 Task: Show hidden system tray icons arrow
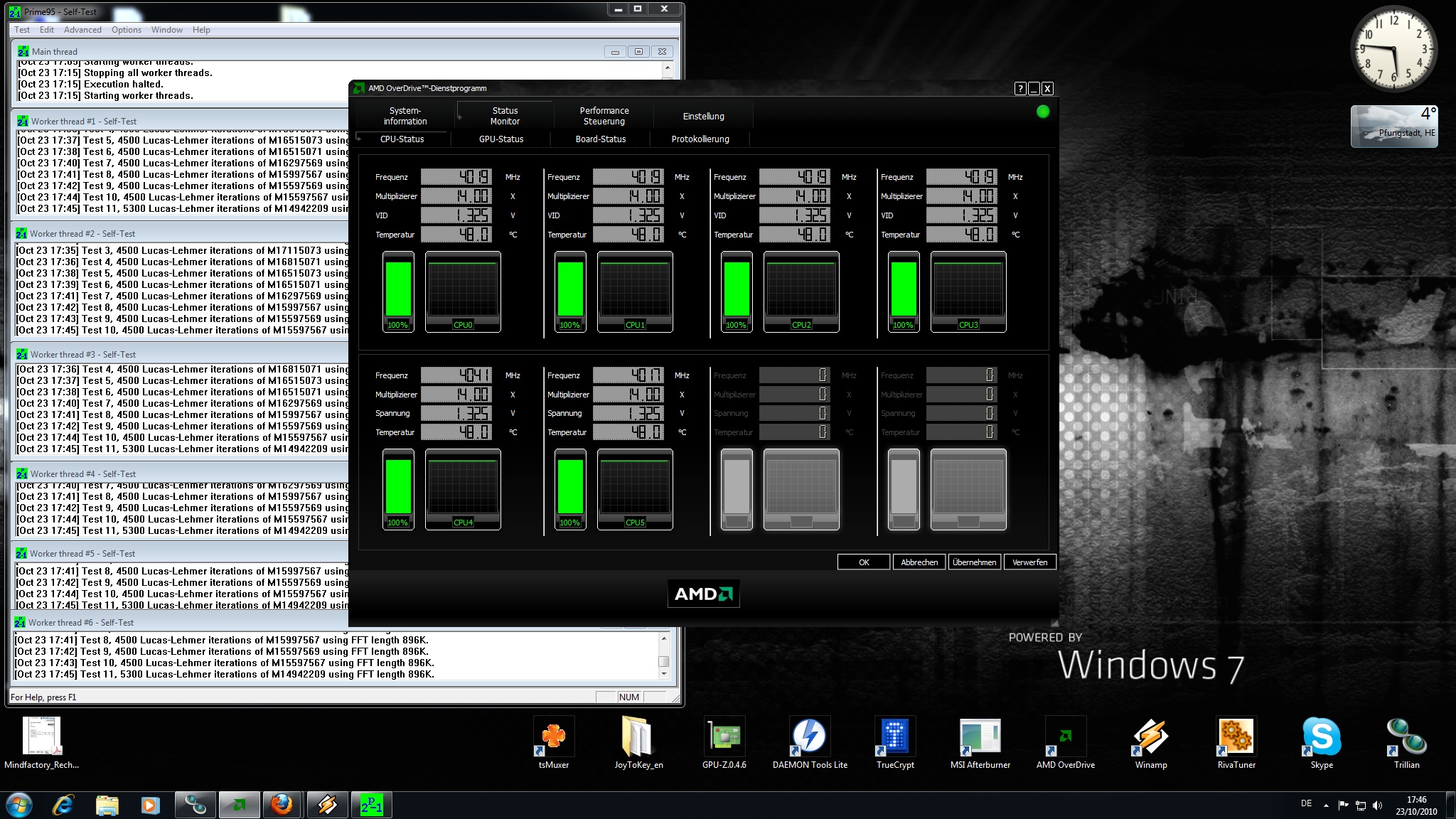point(1326,805)
